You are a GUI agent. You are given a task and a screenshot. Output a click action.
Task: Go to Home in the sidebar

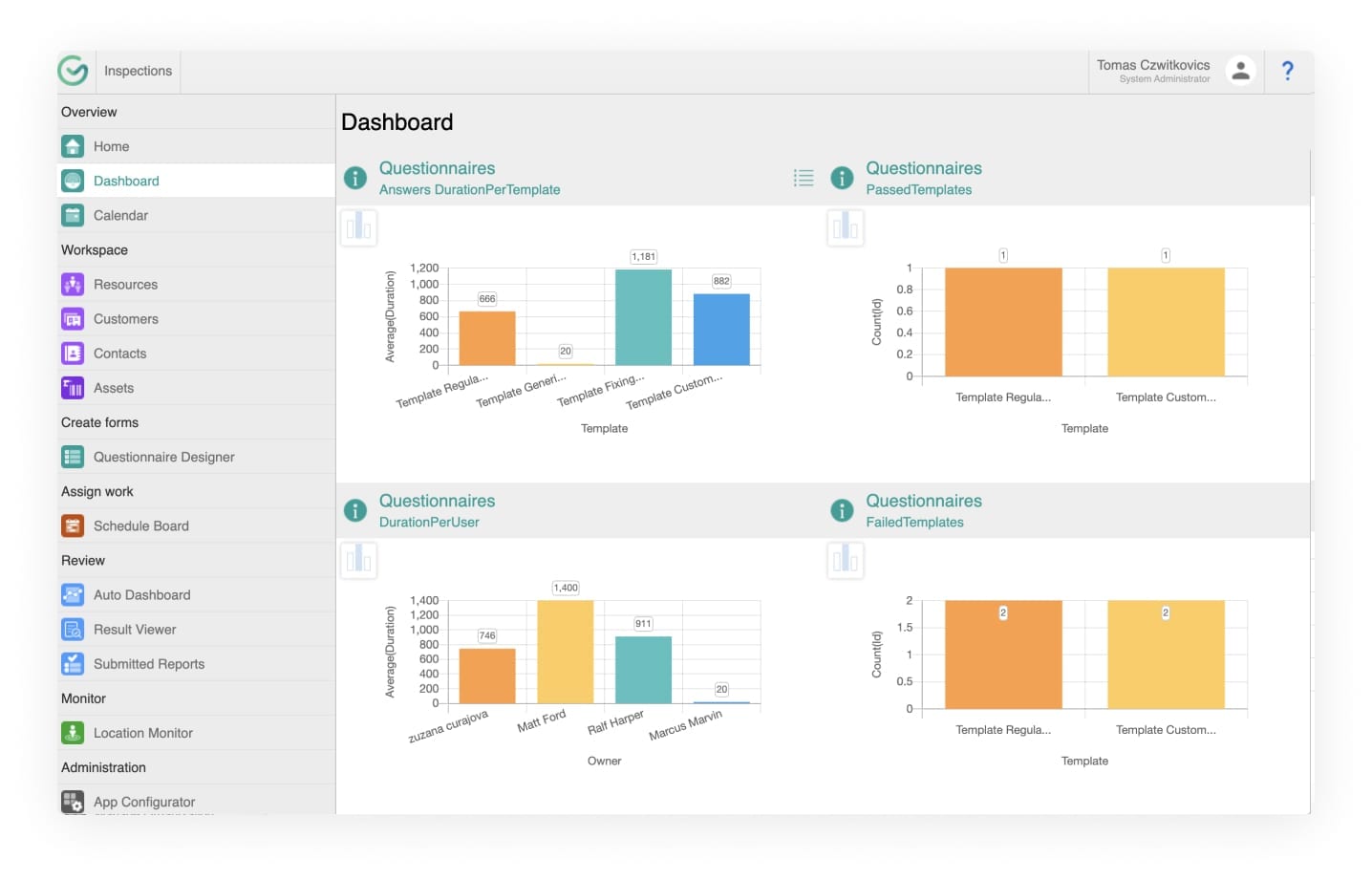coord(196,146)
